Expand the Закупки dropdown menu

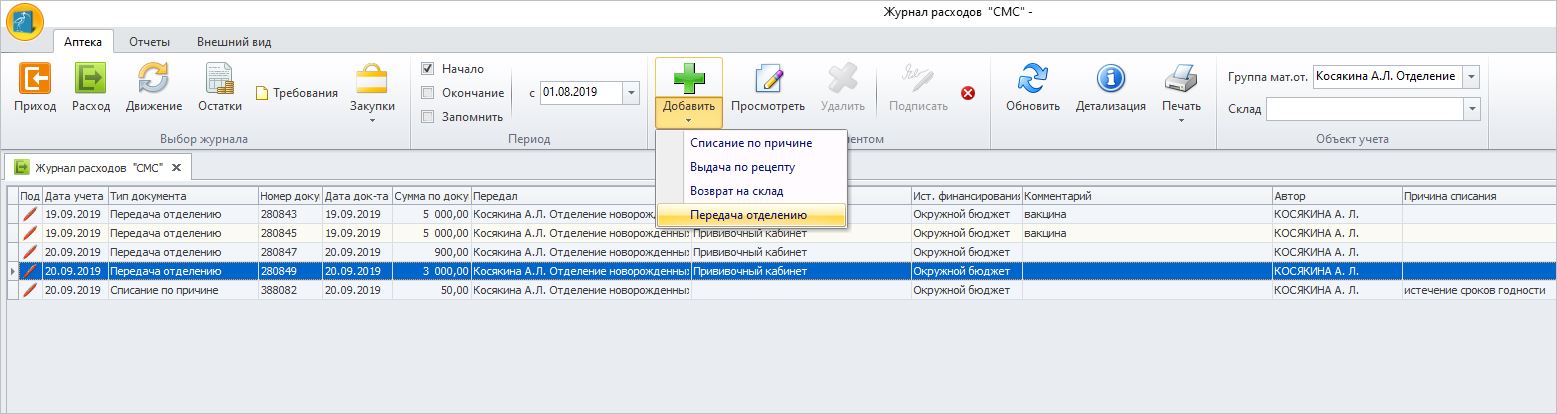371,120
